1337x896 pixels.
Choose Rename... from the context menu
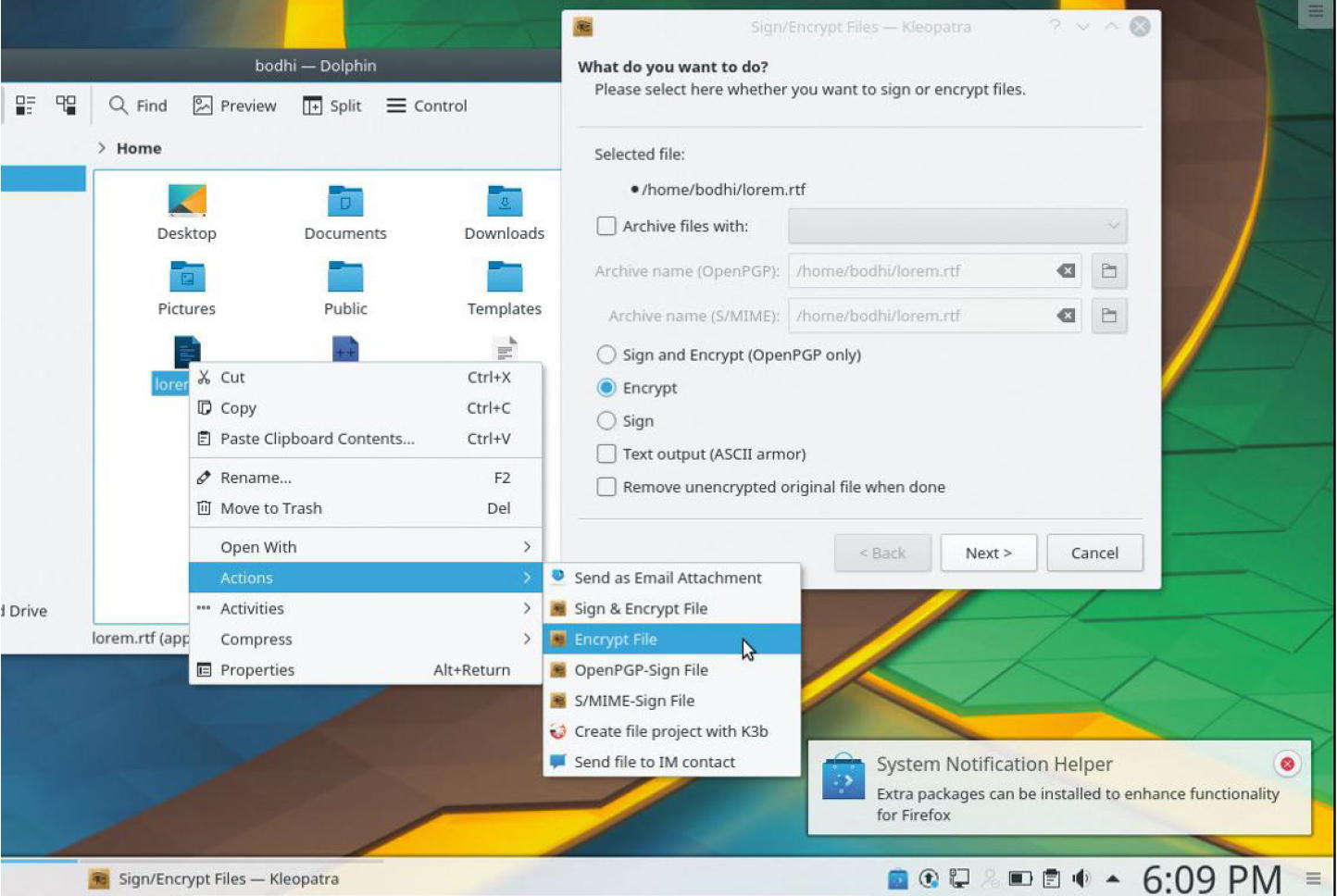[366, 478]
